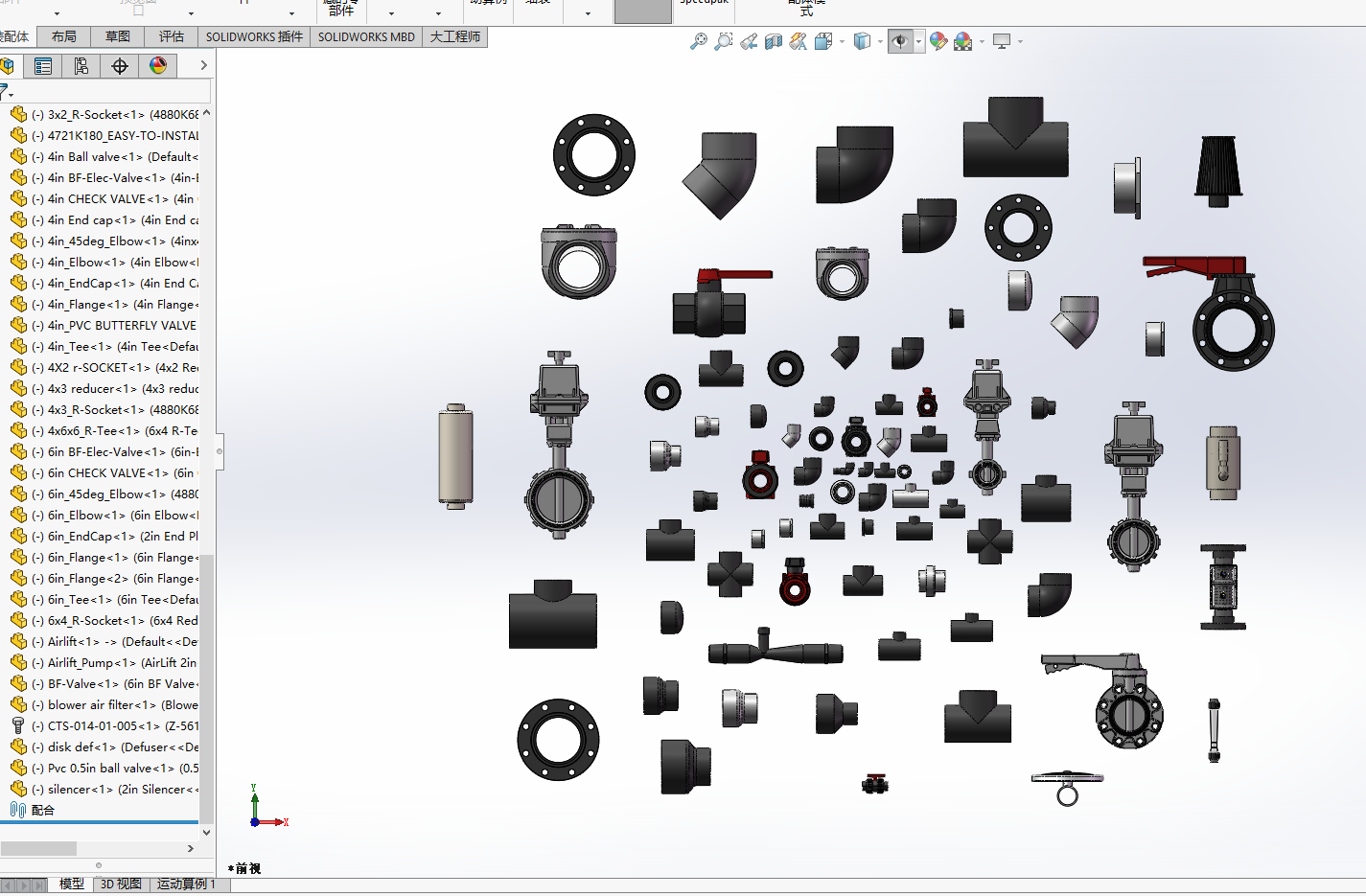Click the Apply Scene icon
This screenshot has height=896, width=1366.
963,41
